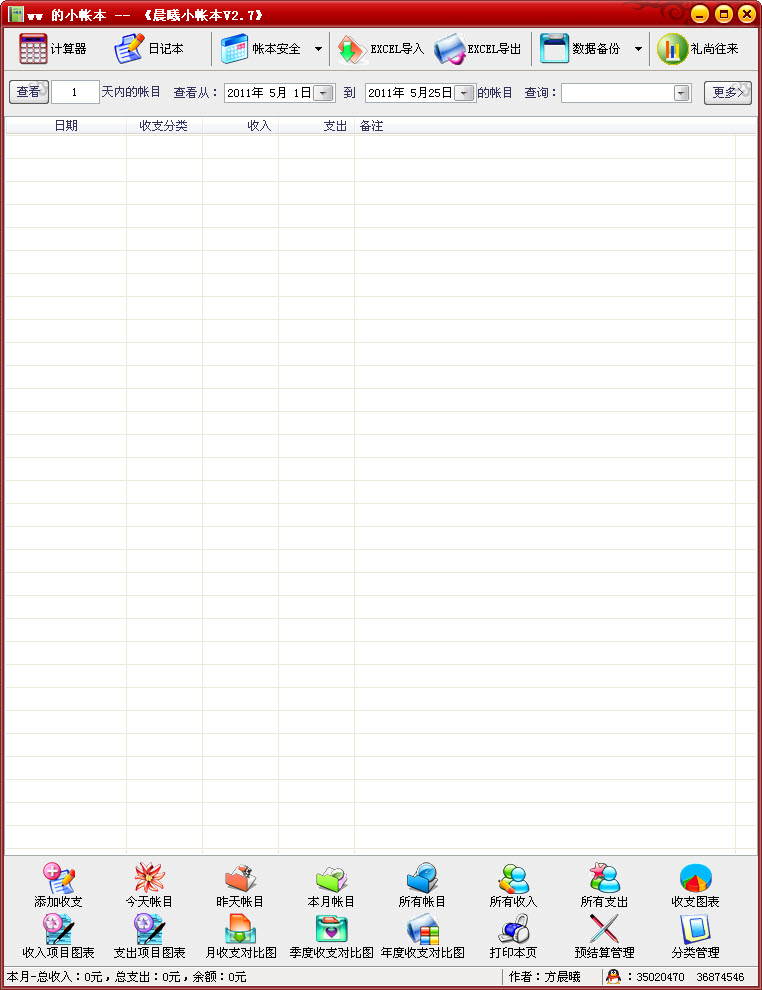Open the end date picker dropdown
Viewport: 762px width, 990px height.
pos(465,93)
